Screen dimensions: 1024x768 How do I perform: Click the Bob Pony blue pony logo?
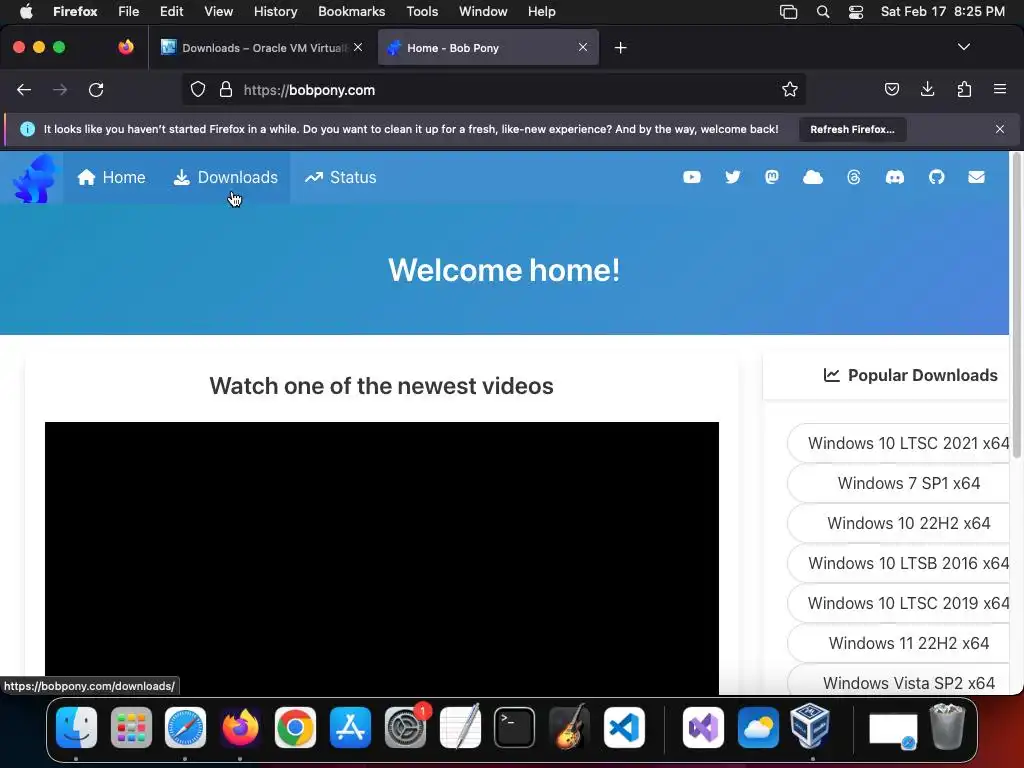(33, 178)
